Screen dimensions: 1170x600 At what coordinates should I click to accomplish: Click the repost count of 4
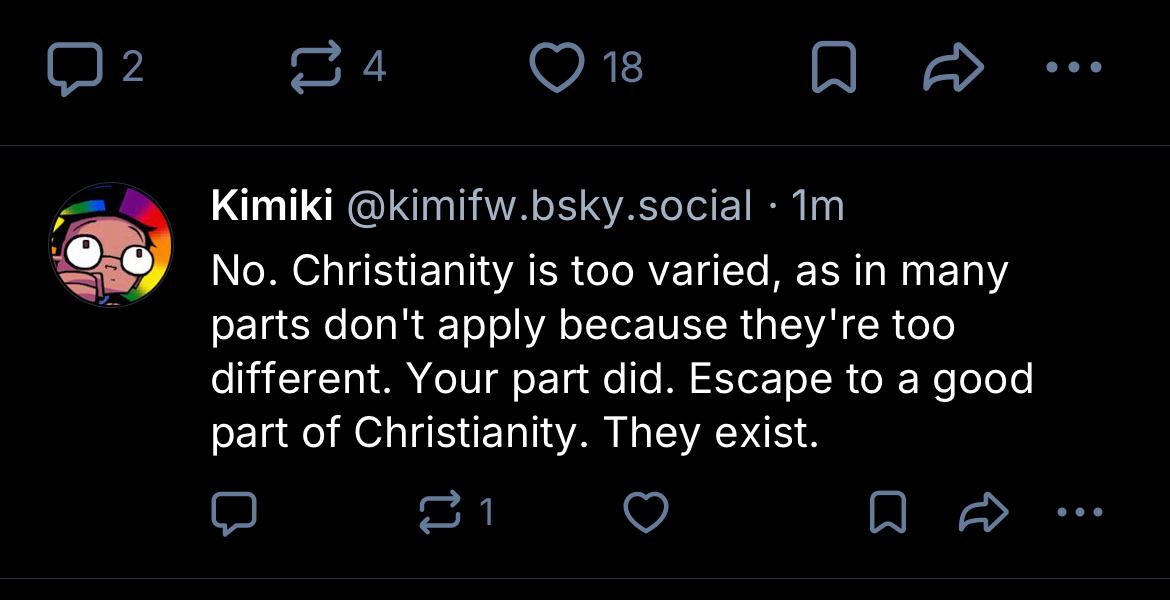pyautogui.click(x=374, y=68)
